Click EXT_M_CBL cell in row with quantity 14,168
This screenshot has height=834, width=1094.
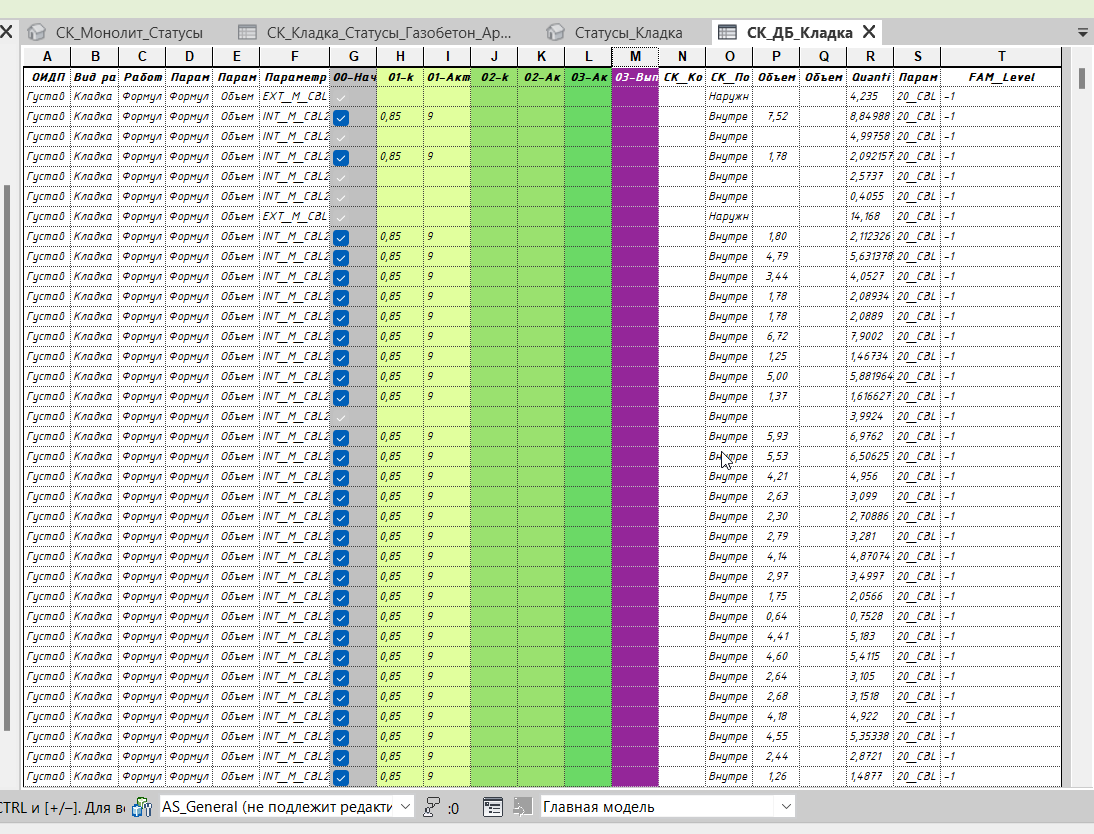(x=294, y=216)
